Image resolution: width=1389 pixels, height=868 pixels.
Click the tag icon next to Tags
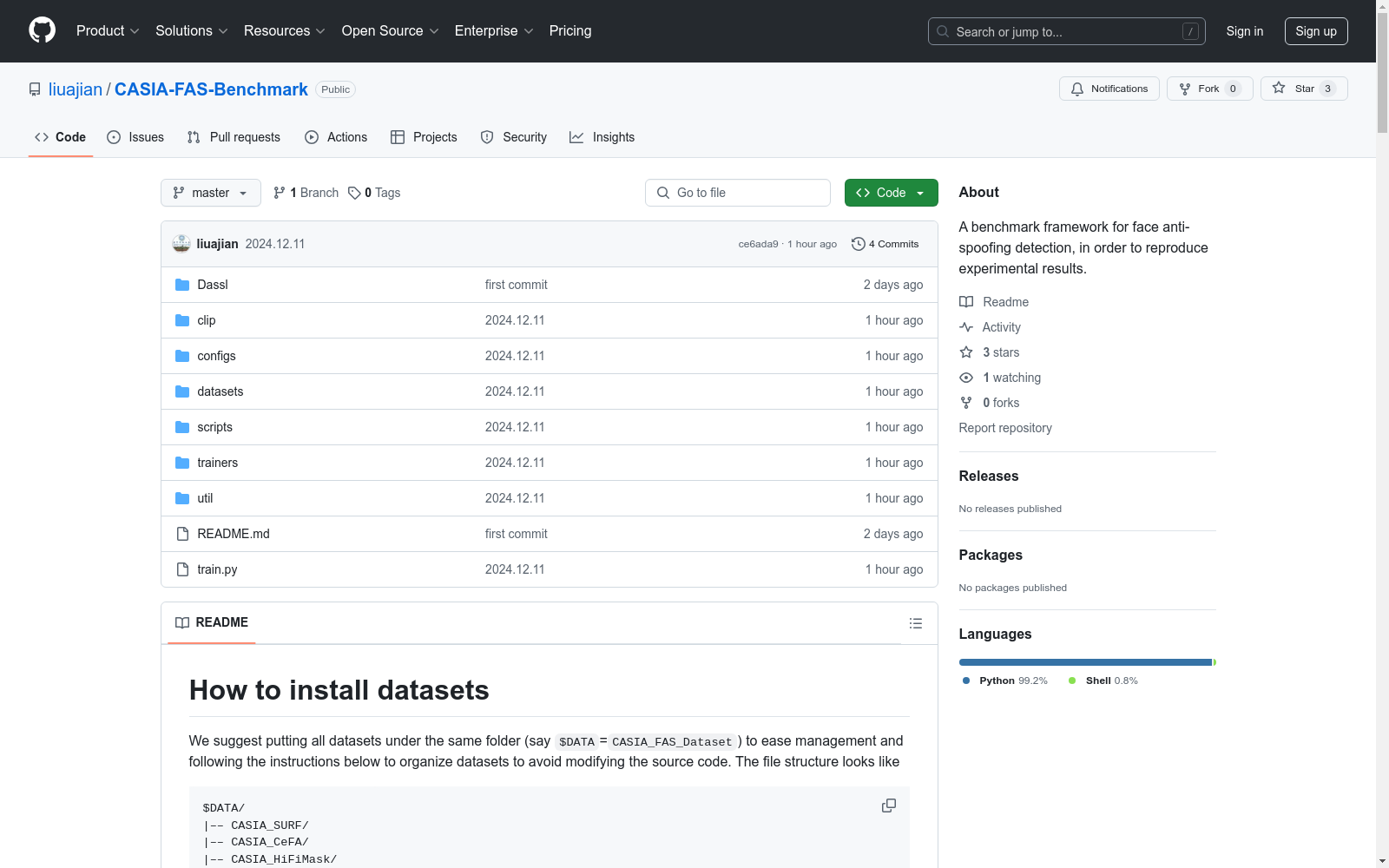coord(354,193)
